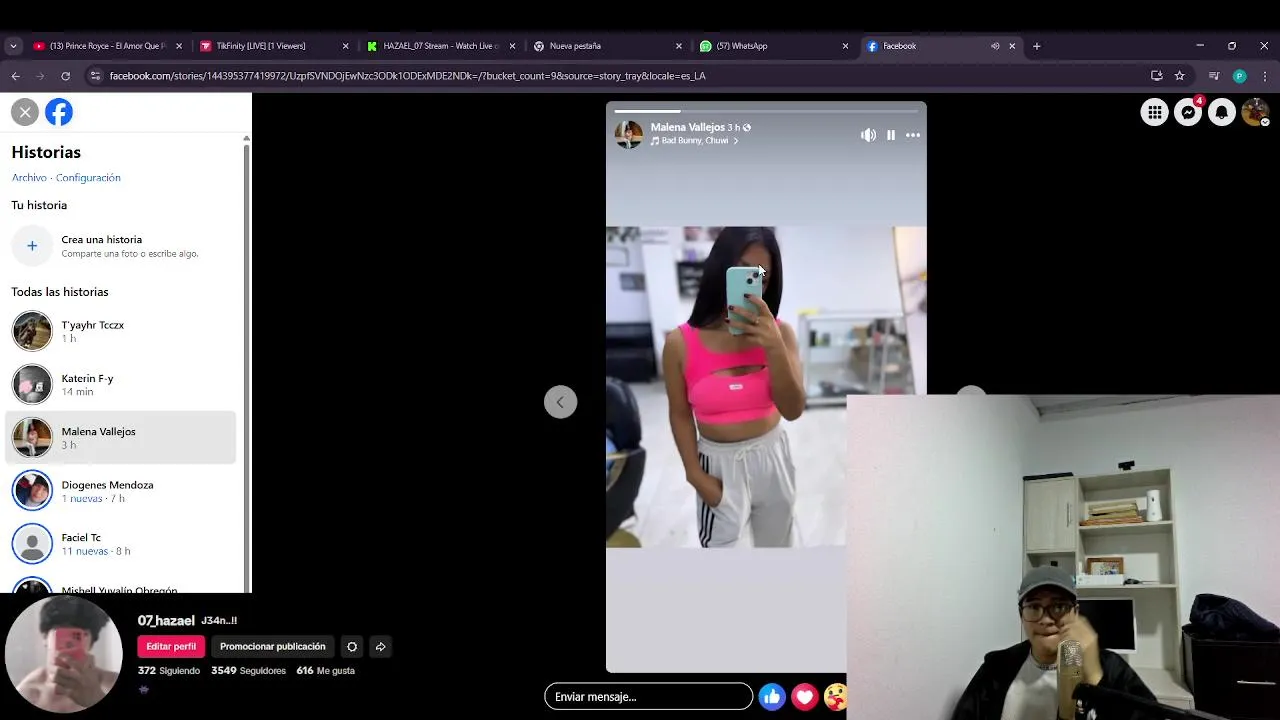Open a new browser tab
The width and height of the screenshot is (1280, 720).
(x=1037, y=46)
